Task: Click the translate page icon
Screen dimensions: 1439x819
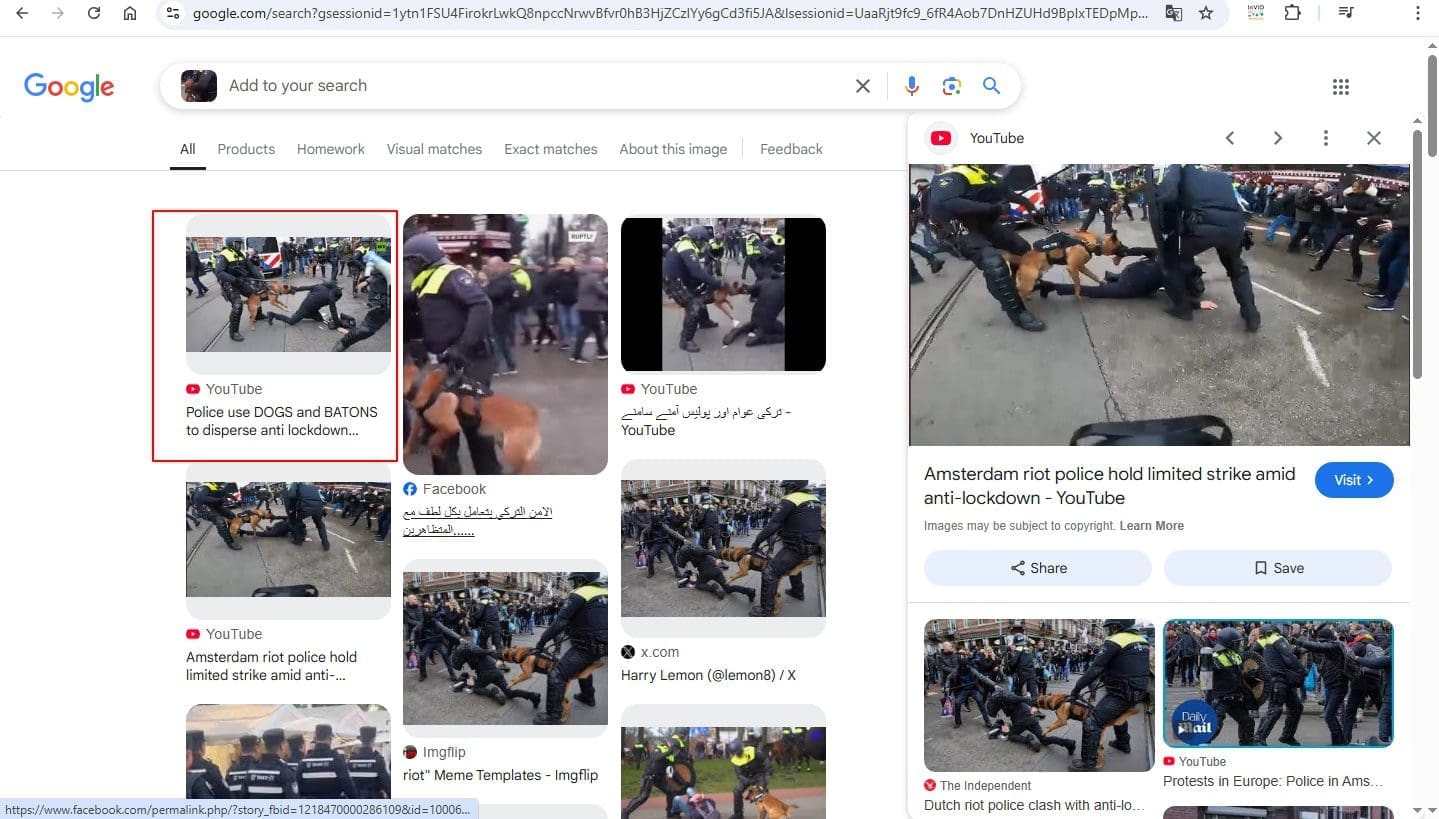Action: 1173,14
